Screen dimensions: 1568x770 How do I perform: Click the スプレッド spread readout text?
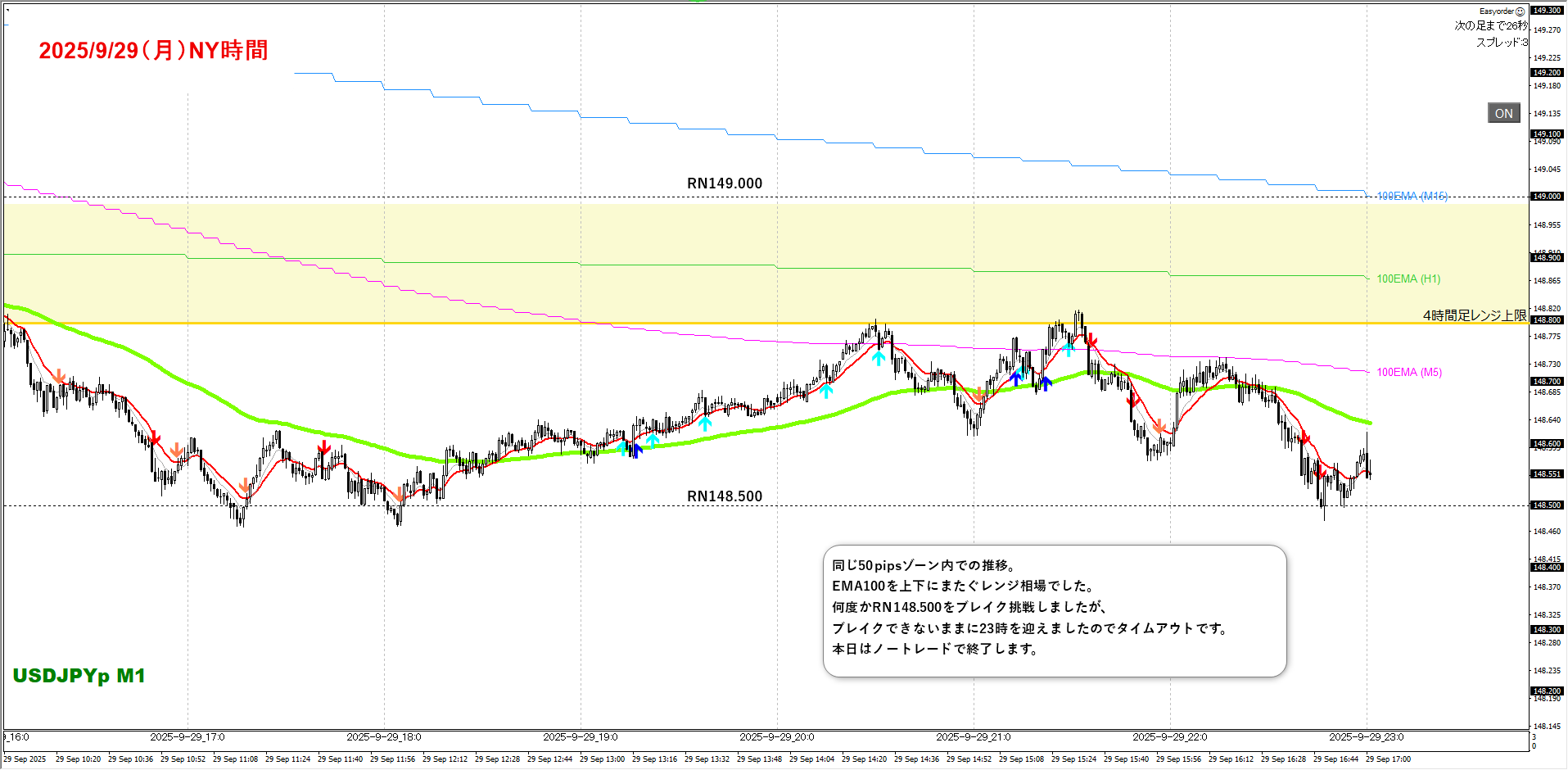pyautogui.click(x=1501, y=43)
